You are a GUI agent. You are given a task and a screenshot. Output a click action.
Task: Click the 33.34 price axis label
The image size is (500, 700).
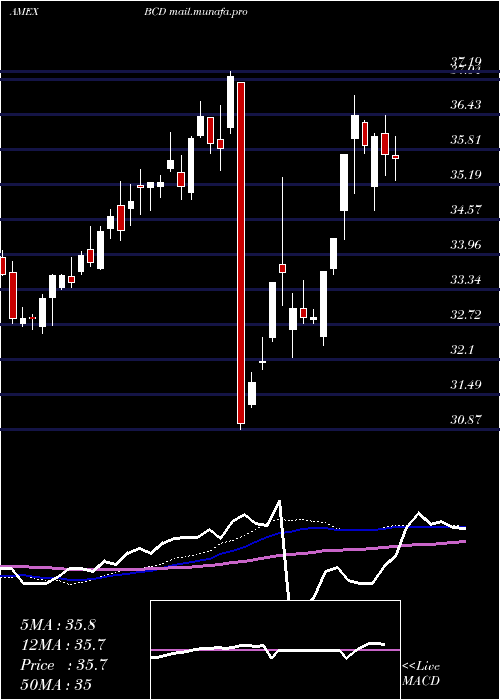tap(466, 280)
